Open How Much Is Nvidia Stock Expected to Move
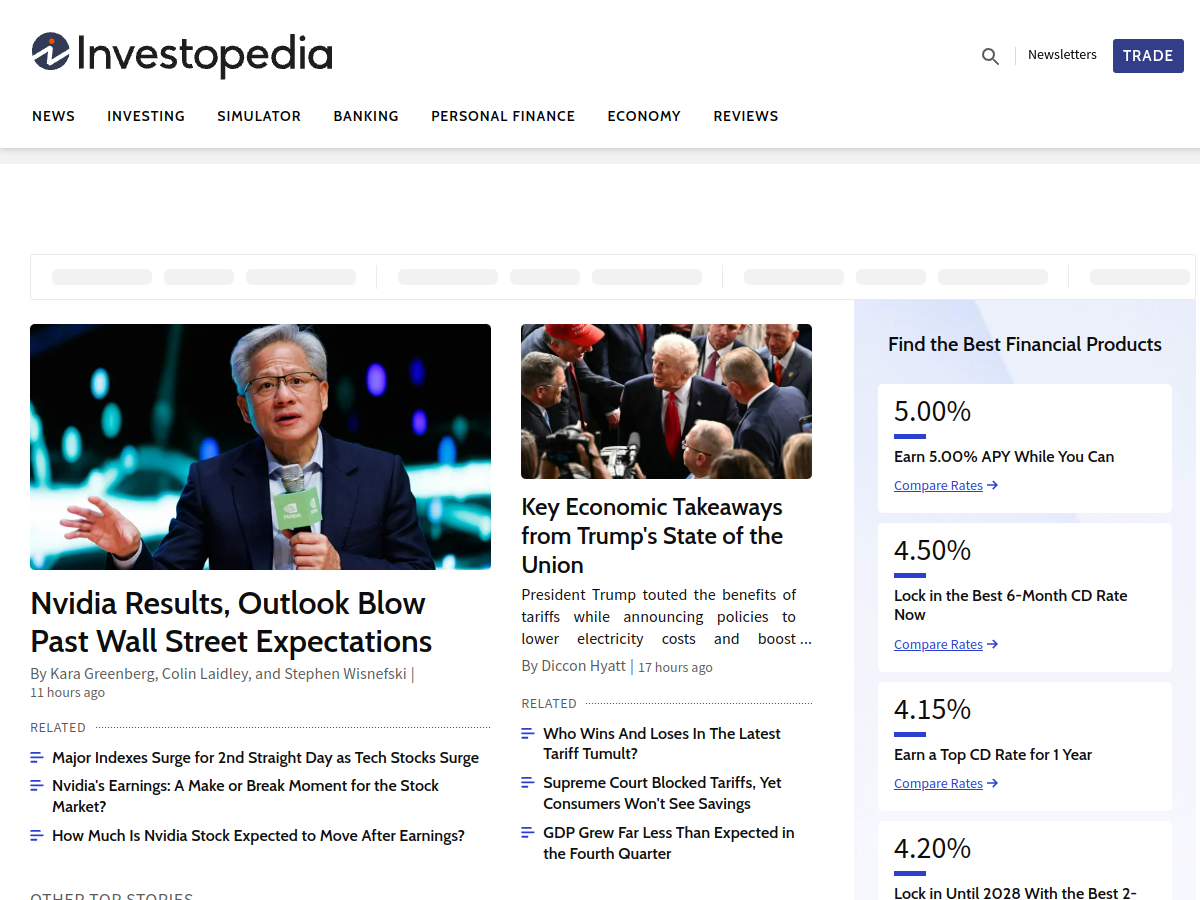The height and width of the screenshot is (900, 1200). click(x=258, y=836)
